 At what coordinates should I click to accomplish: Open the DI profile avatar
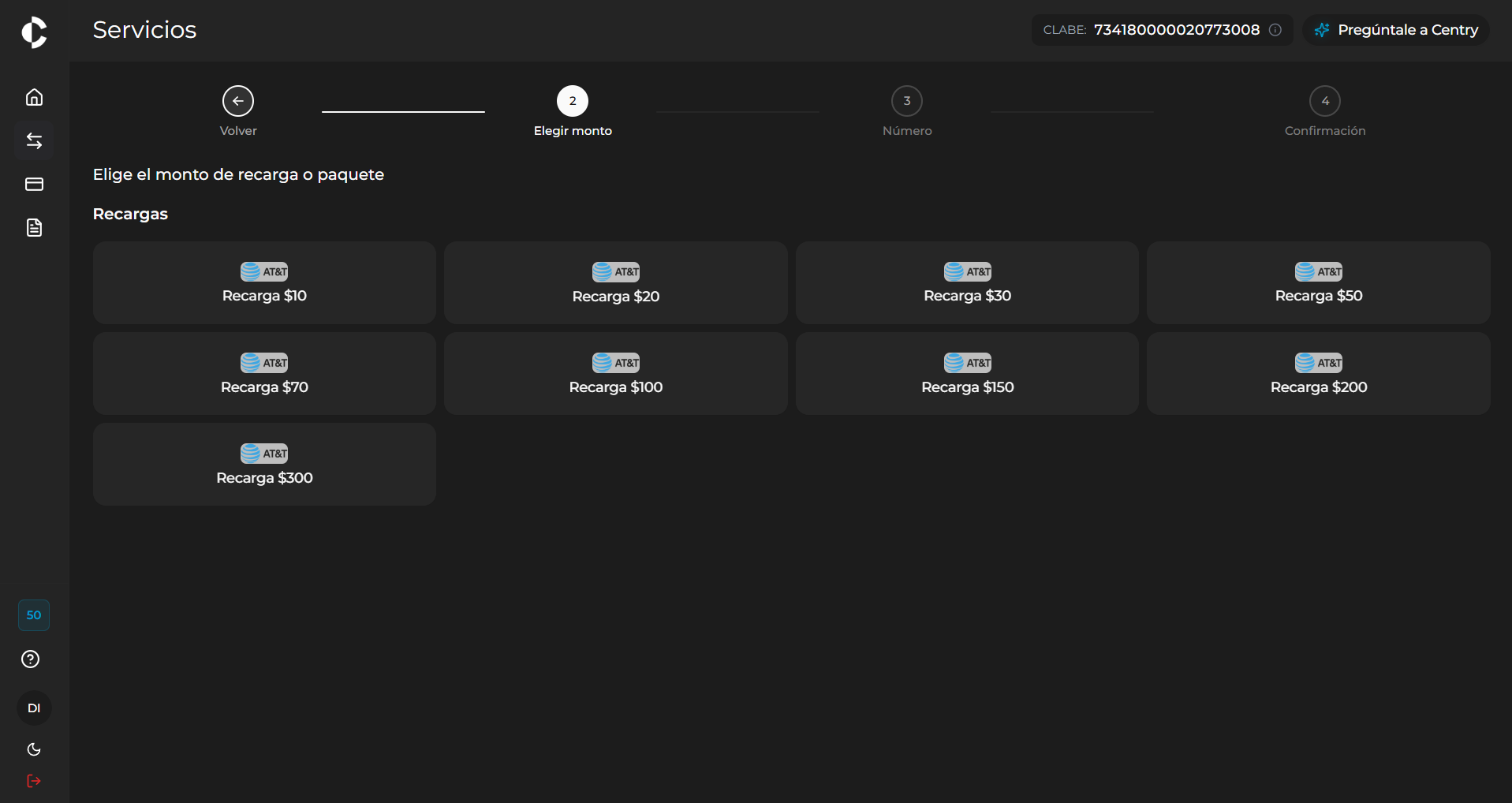pos(34,708)
